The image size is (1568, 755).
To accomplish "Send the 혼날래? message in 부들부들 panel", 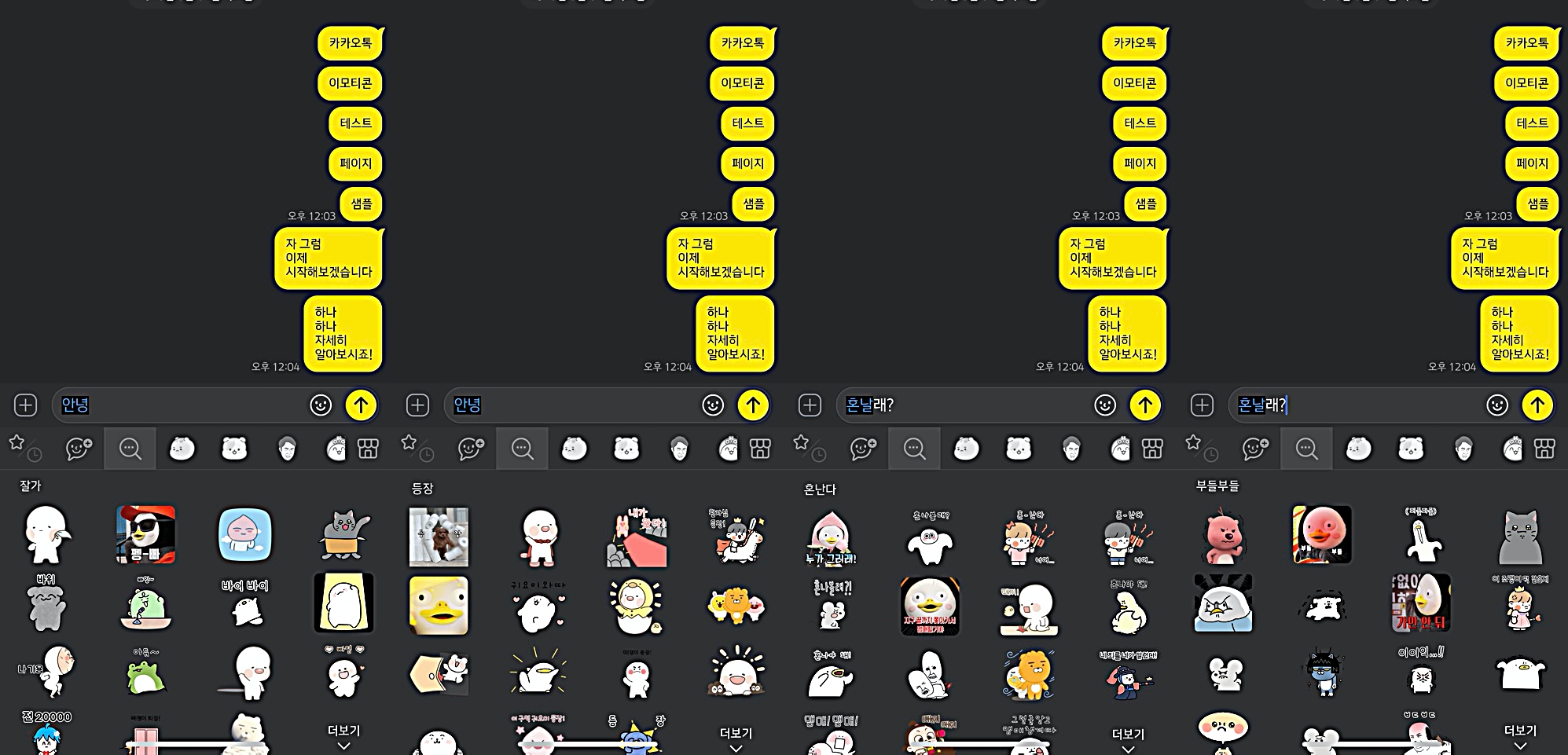I will pos(1537,405).
